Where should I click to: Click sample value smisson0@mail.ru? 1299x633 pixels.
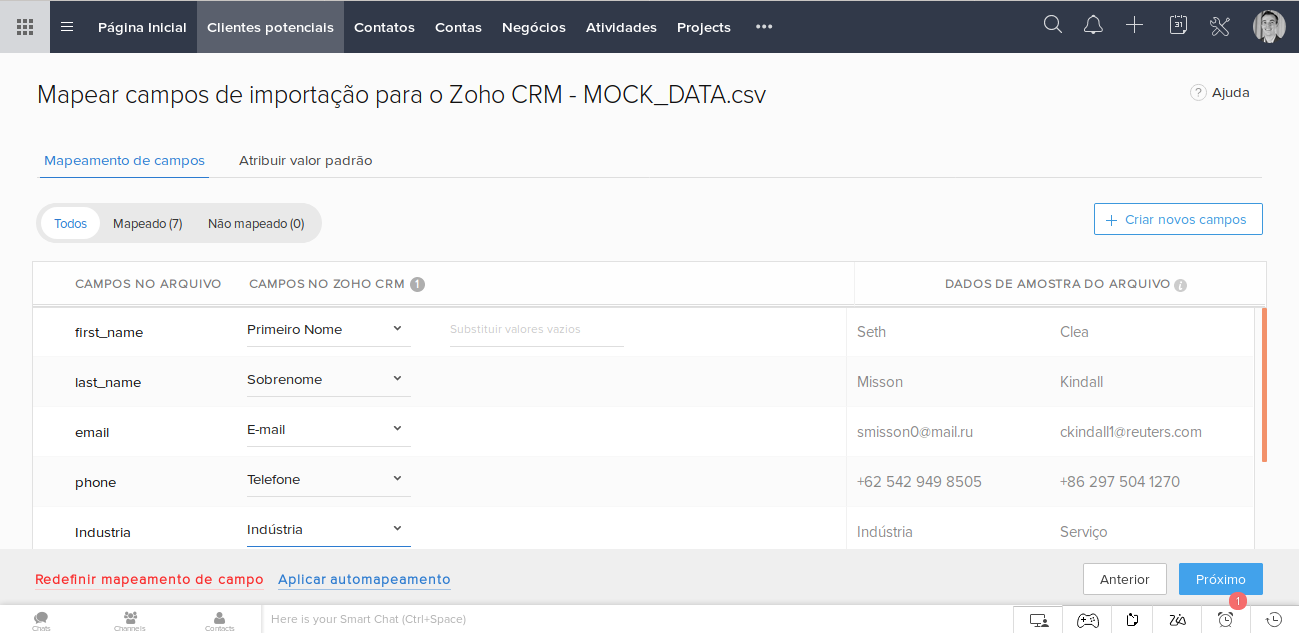tap(915, 432)
